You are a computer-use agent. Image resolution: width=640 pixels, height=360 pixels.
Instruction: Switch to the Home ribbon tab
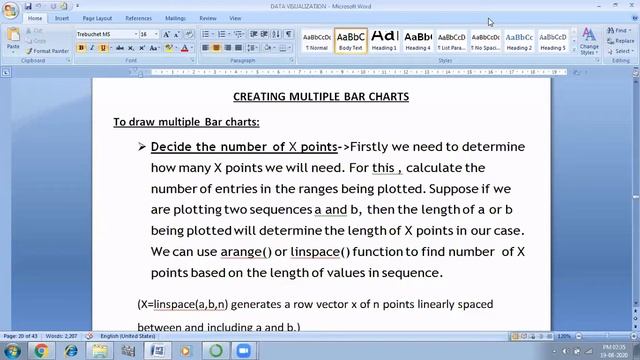pyautogui.click(x=35, y=18)
